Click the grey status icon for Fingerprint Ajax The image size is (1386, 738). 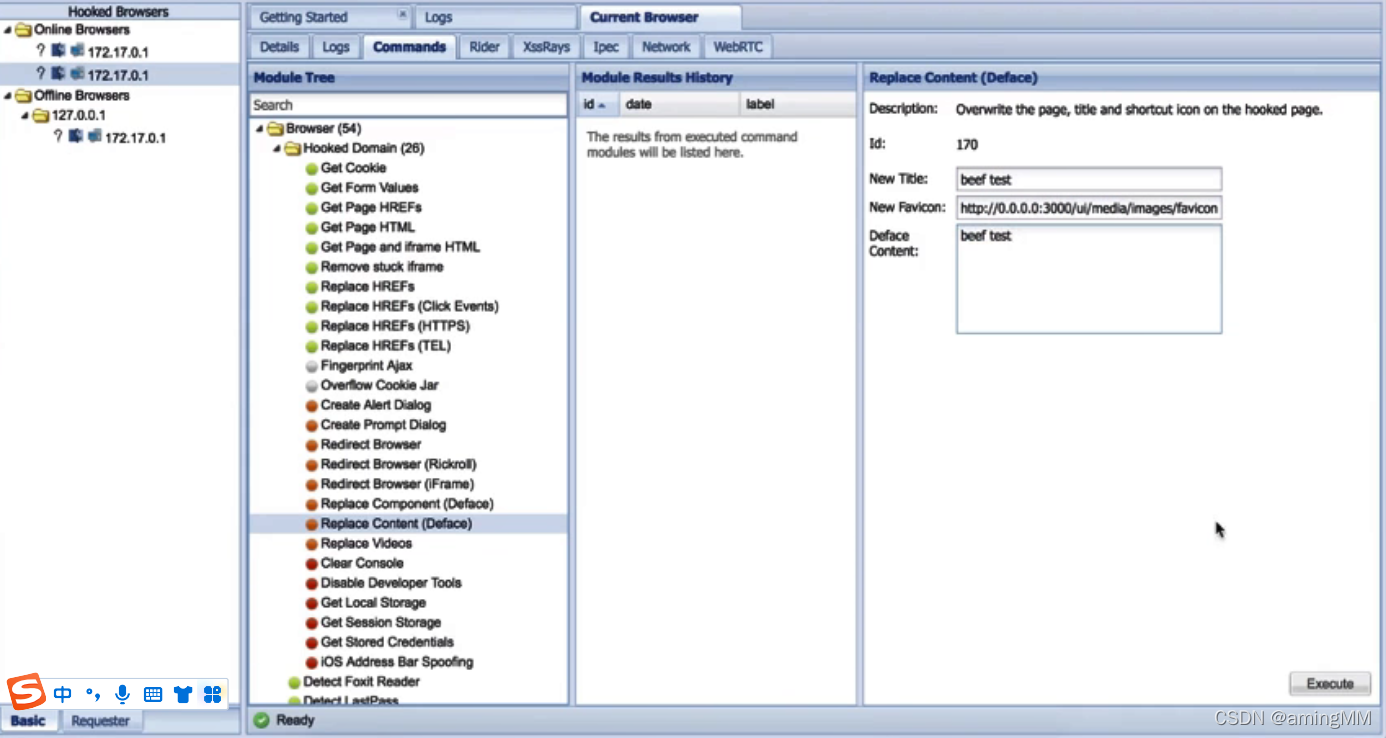pyautogui.click(x=312, y=366)
